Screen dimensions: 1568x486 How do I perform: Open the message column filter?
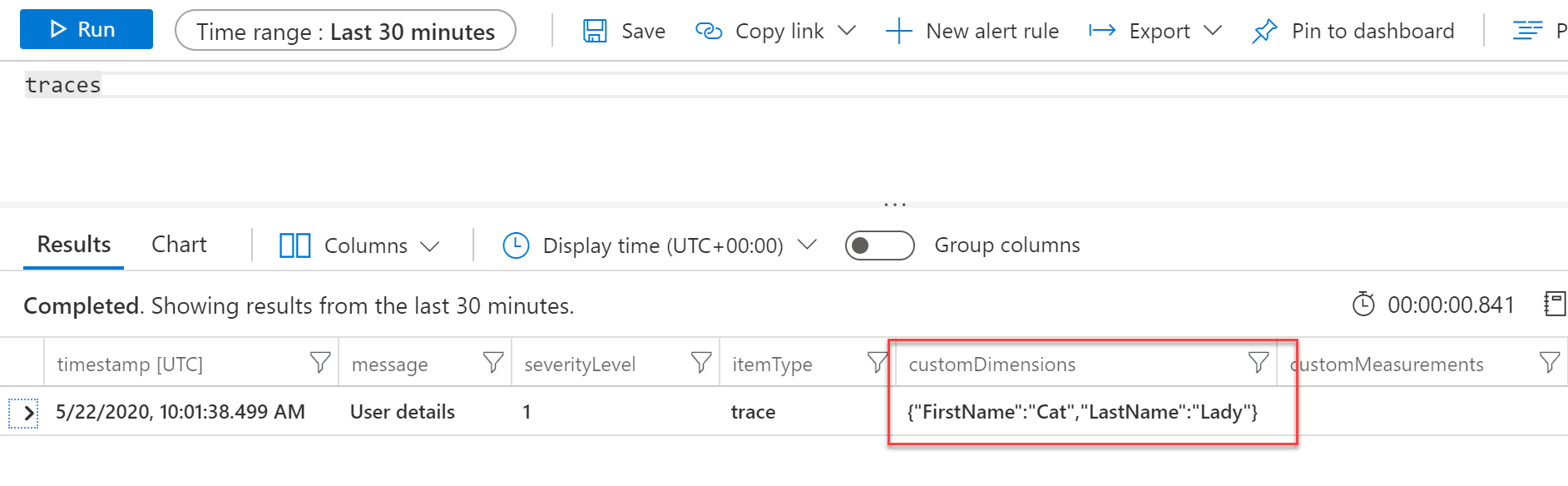click(493, 362)
